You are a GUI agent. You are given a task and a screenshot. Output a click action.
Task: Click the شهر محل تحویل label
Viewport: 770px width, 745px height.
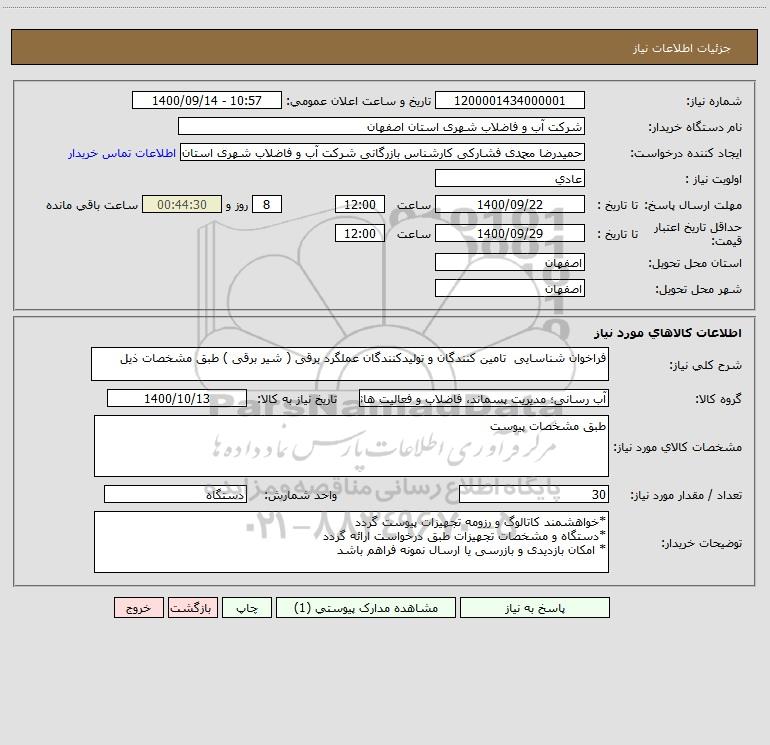[699, 289]
